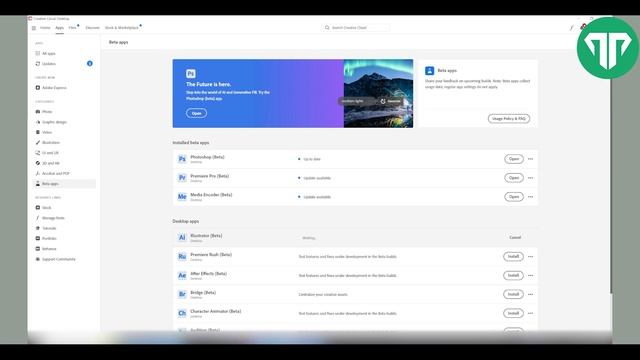This screenshot has width=640, height=360.
Task: Click the 'Desktop apps' heading
Action: click(x=186, y=221)
